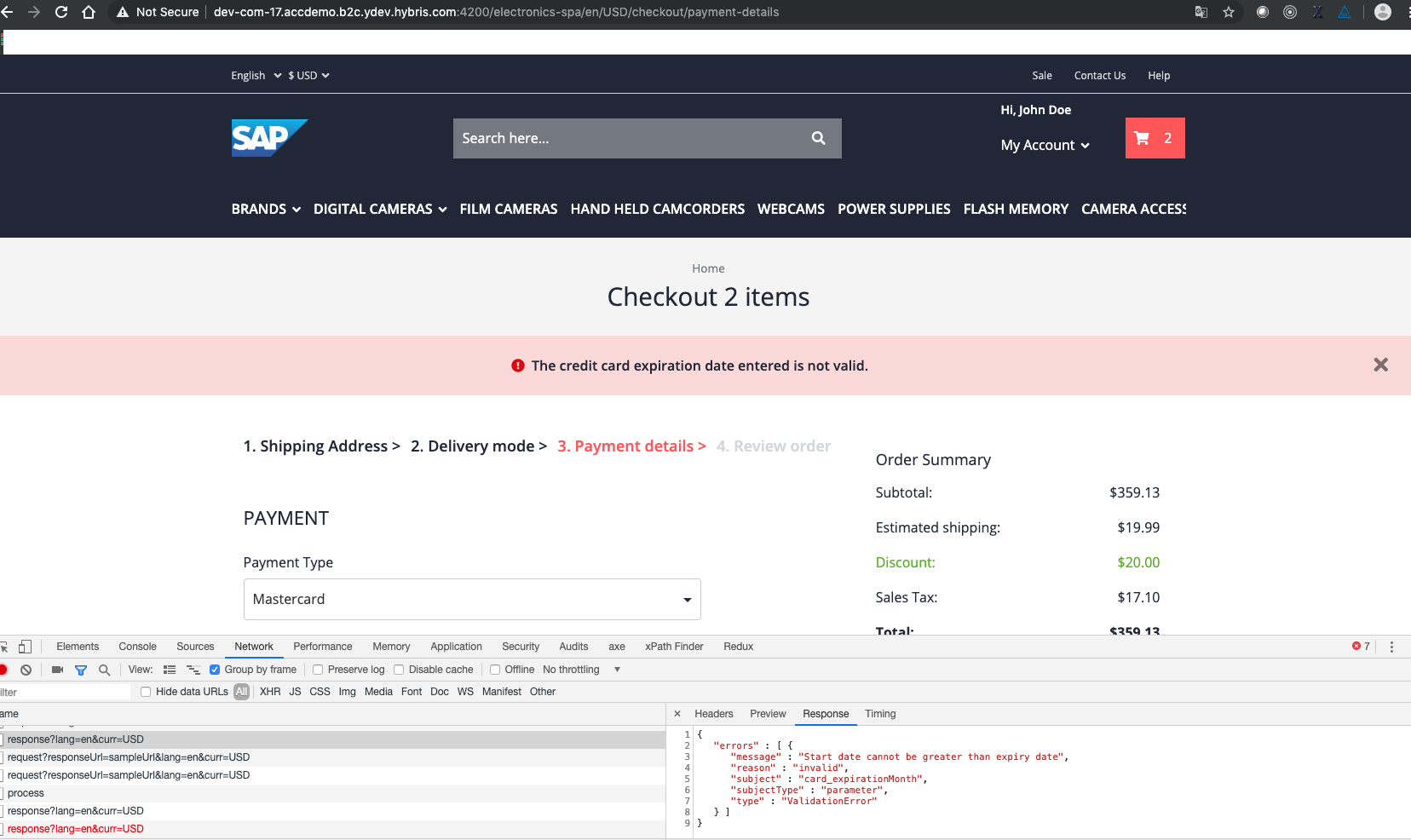1411x840 pixels.
Task: Switch to the Preview tab
Action: point(768,714)
